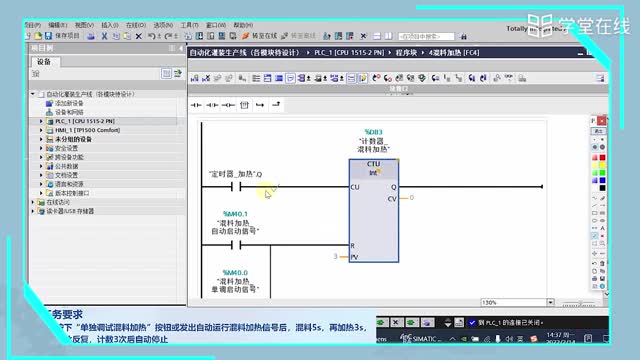The height and width of the screenshot is (360, 640).
Task: Toggle the network comments button in editor toolbar
Action: pyautogui.click(x=290, y=78)
